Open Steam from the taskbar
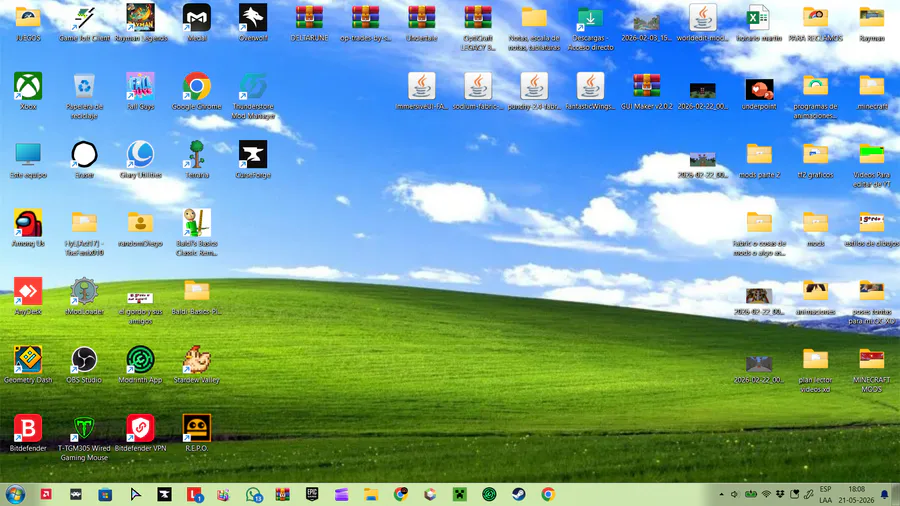900x506 pixels. tap(519, 494)
